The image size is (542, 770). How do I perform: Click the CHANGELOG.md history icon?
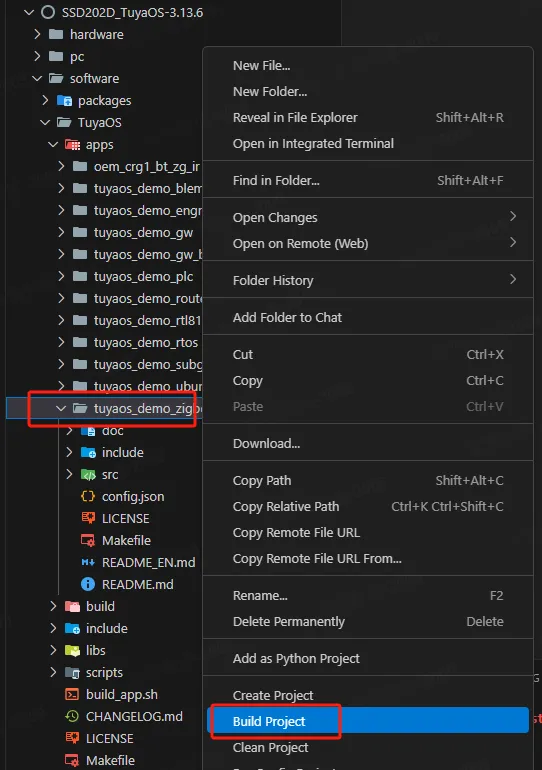72,716
